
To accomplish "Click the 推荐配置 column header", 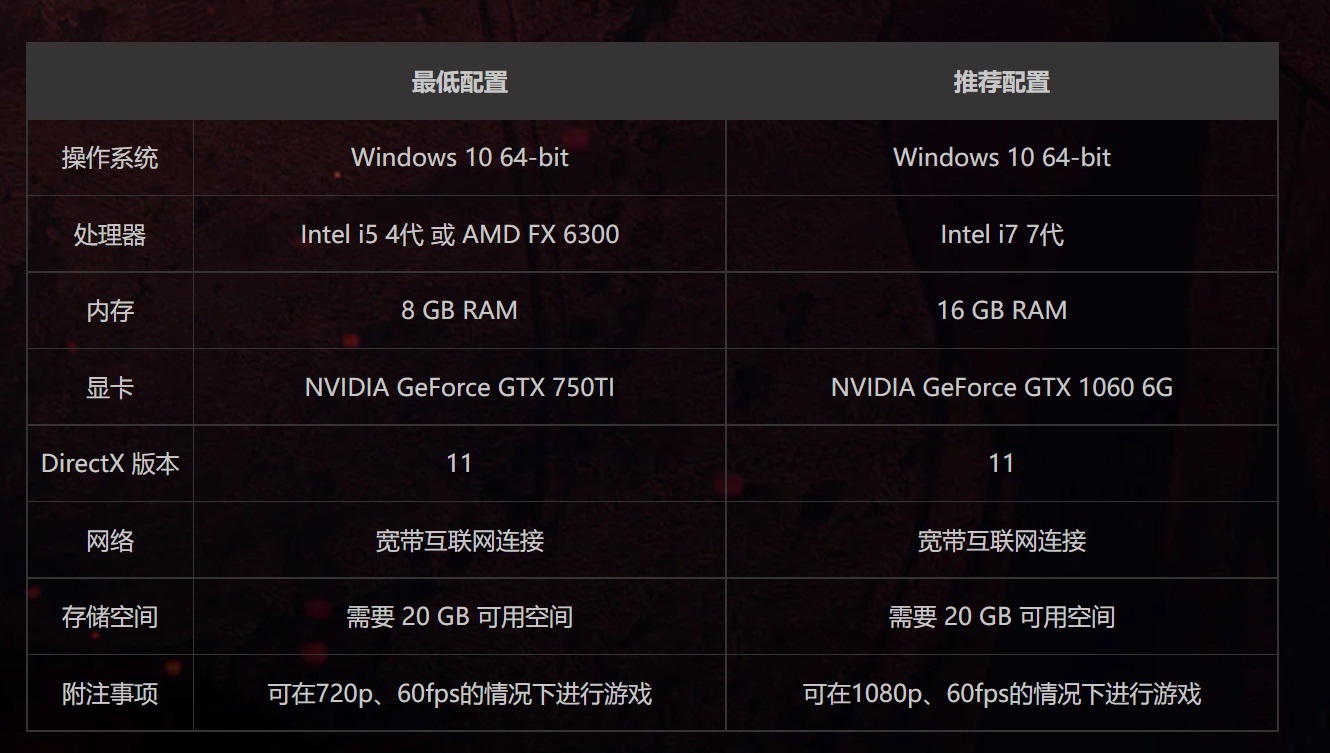I will 1002,82.
